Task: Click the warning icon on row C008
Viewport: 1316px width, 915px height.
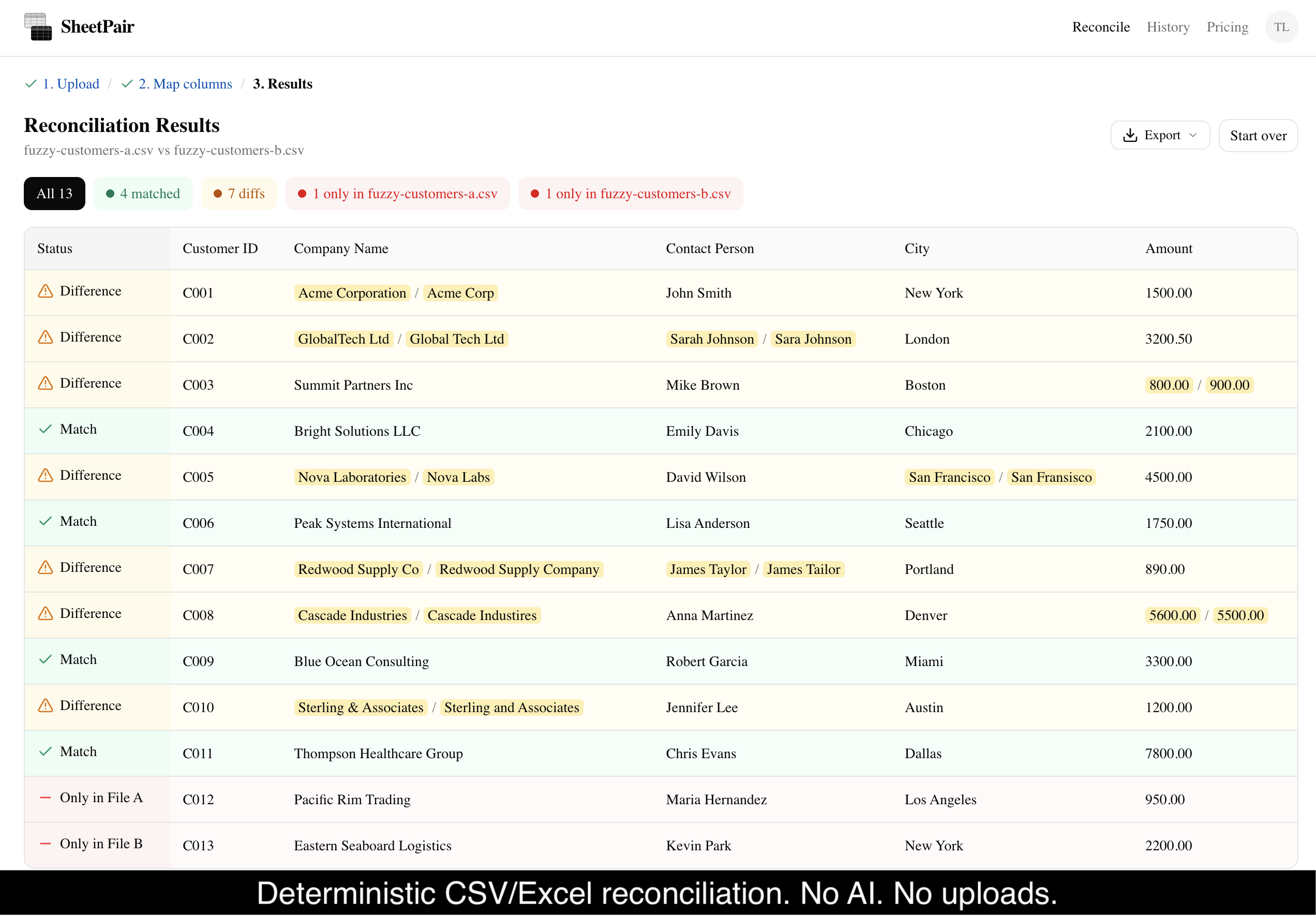Action: pyautogui.click(x=45, y=613)
